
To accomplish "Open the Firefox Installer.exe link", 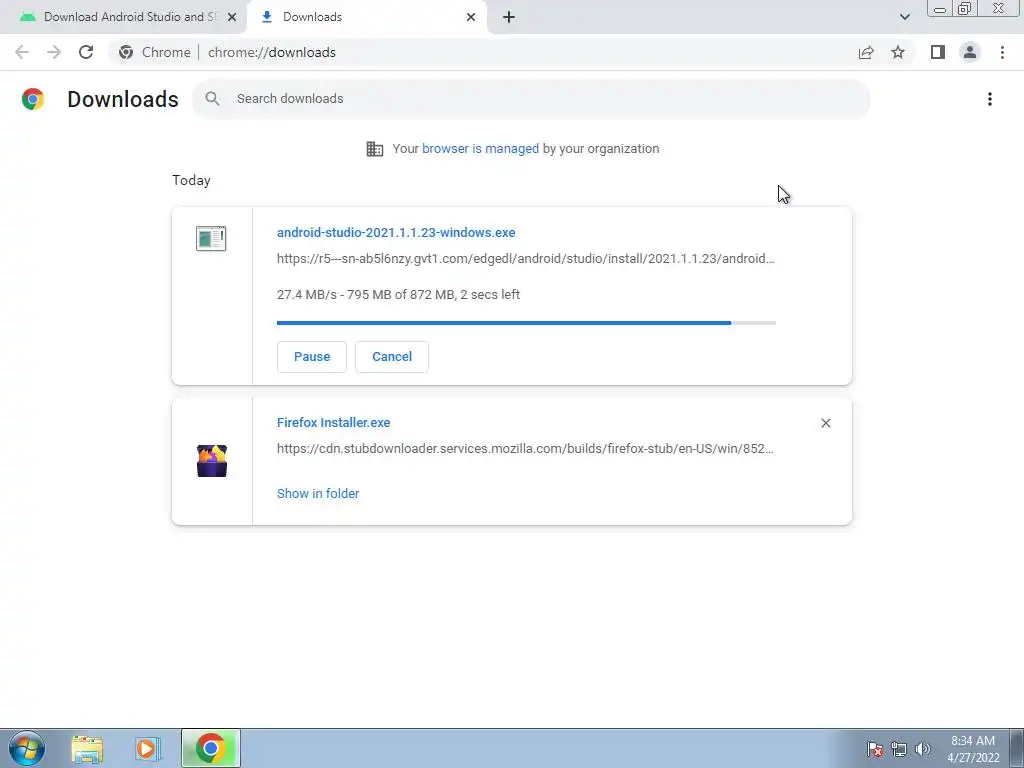I will 333,423.
